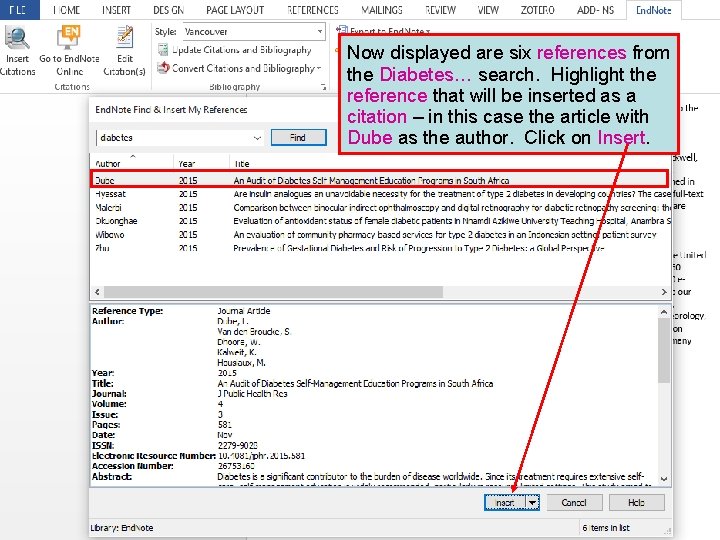720x540 pixels.
Task: Select the Dube 2015 reference row
Action: point(379,180)
